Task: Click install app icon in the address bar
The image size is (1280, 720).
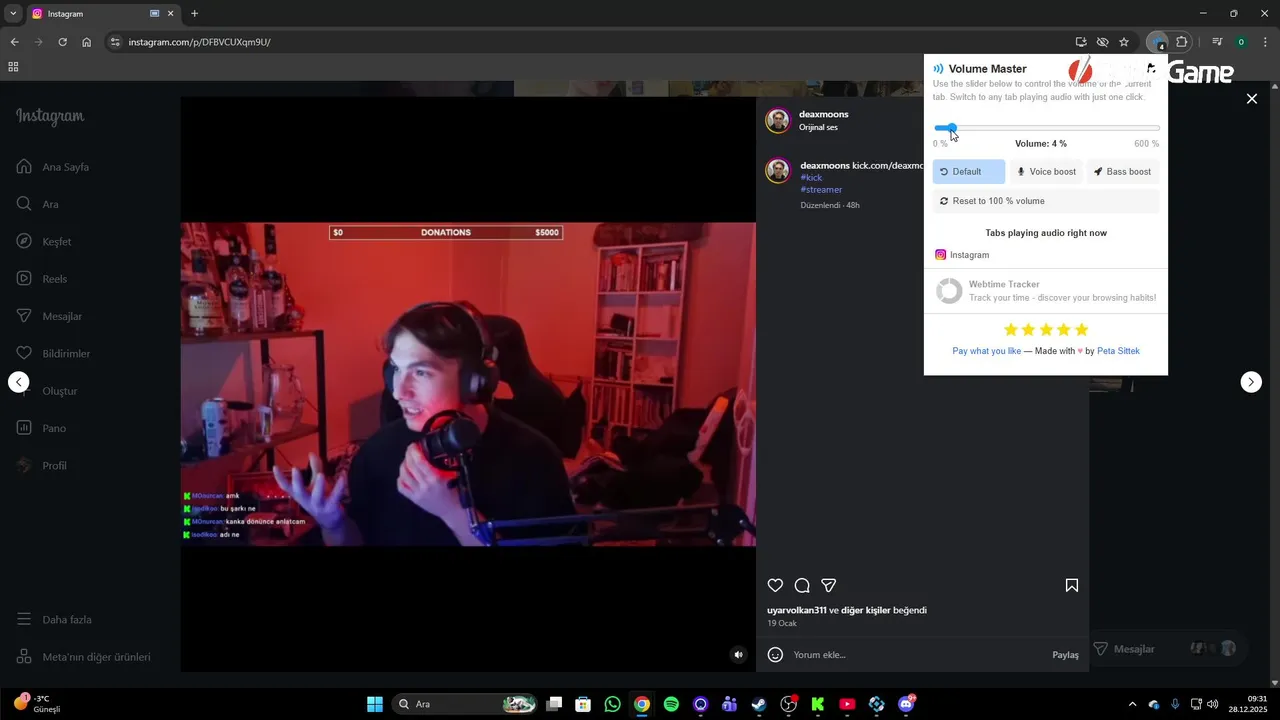Action: pos(1081,42)
